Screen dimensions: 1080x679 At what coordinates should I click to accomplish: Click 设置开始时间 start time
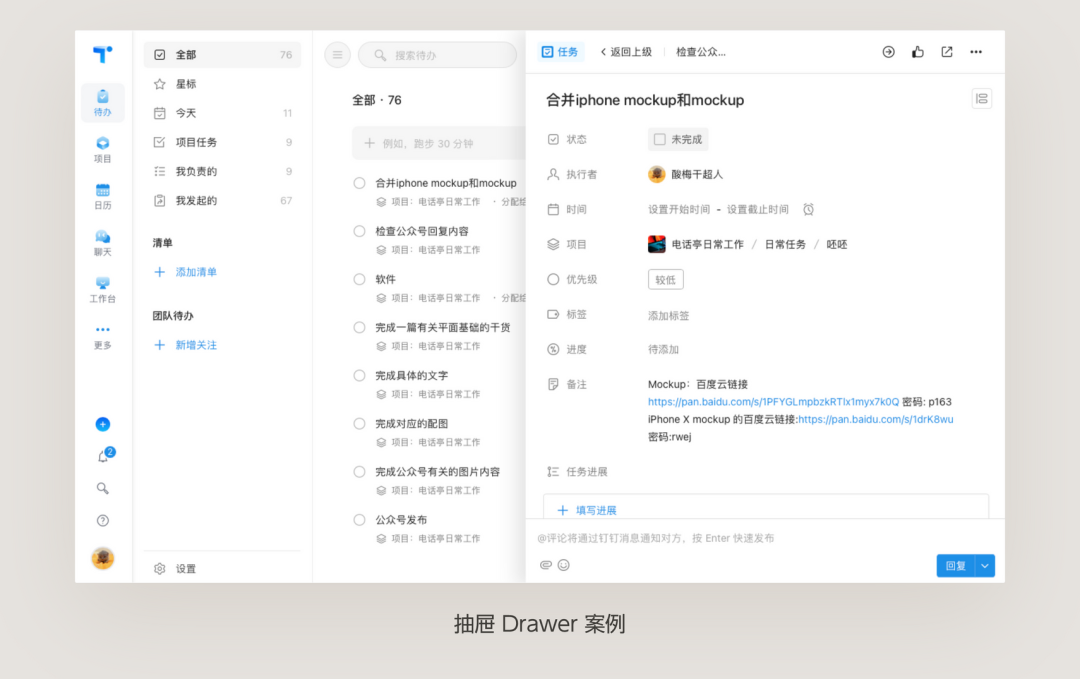[x=678, y=209]
